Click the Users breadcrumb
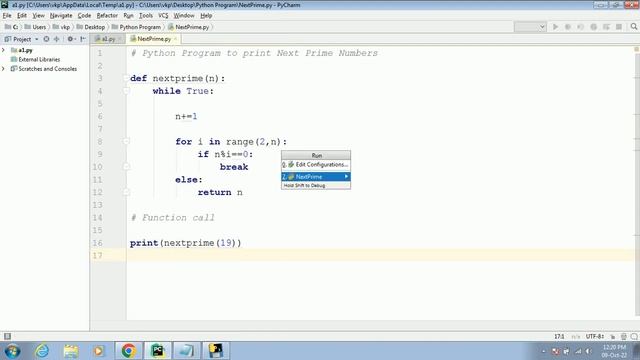640x360 pixels. [36, 27]
